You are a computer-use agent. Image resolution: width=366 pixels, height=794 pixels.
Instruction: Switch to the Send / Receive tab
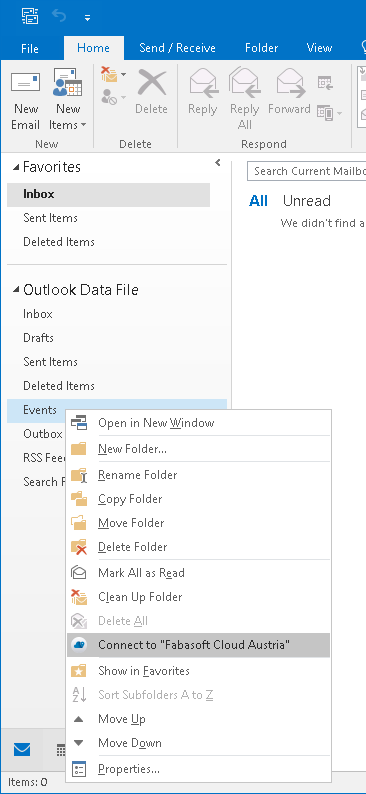[x=177, y=48]
